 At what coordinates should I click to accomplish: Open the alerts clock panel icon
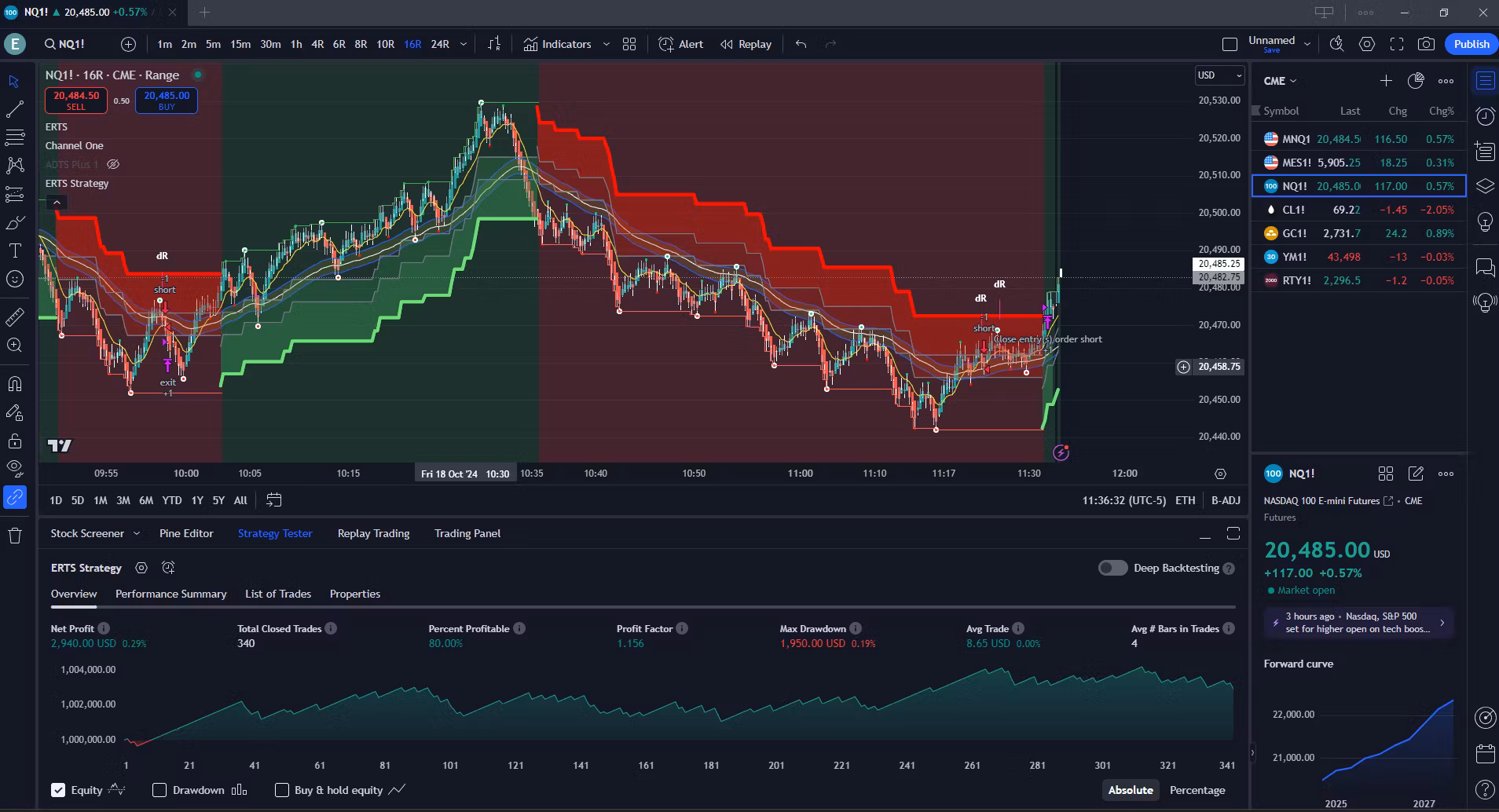(x=1485, y=116)
